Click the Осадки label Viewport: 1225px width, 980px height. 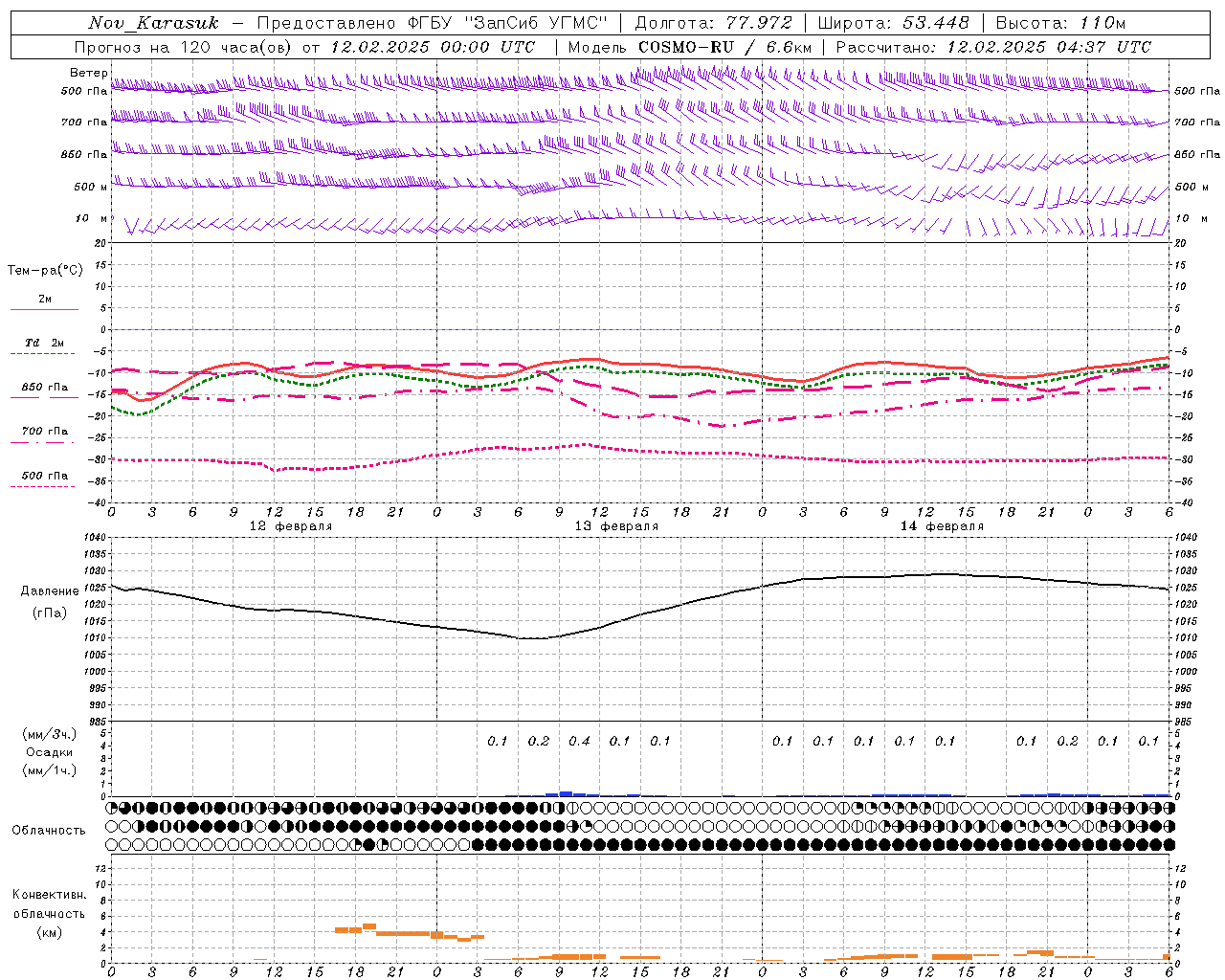coord(49,752)
